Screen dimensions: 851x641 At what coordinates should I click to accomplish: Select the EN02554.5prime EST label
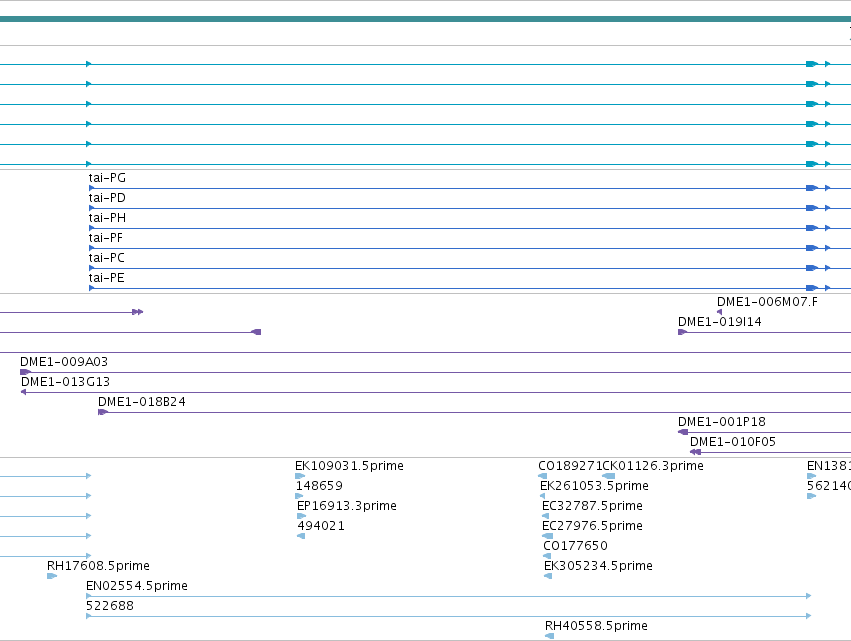(x=137, y=586)
